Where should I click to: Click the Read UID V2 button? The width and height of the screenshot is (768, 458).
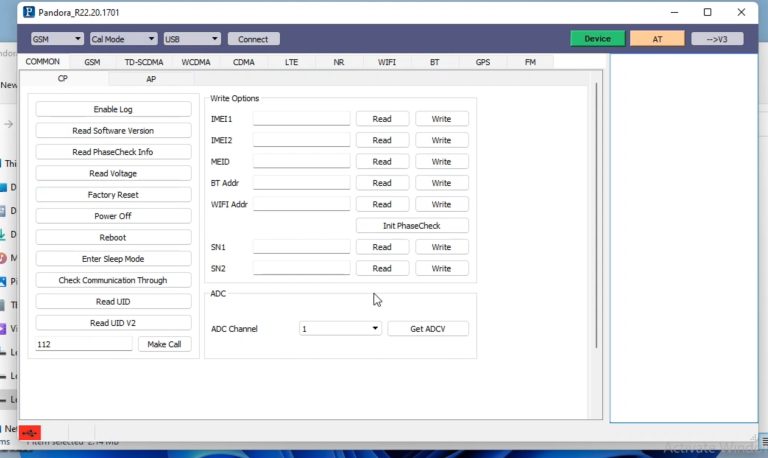coord(113,323)
